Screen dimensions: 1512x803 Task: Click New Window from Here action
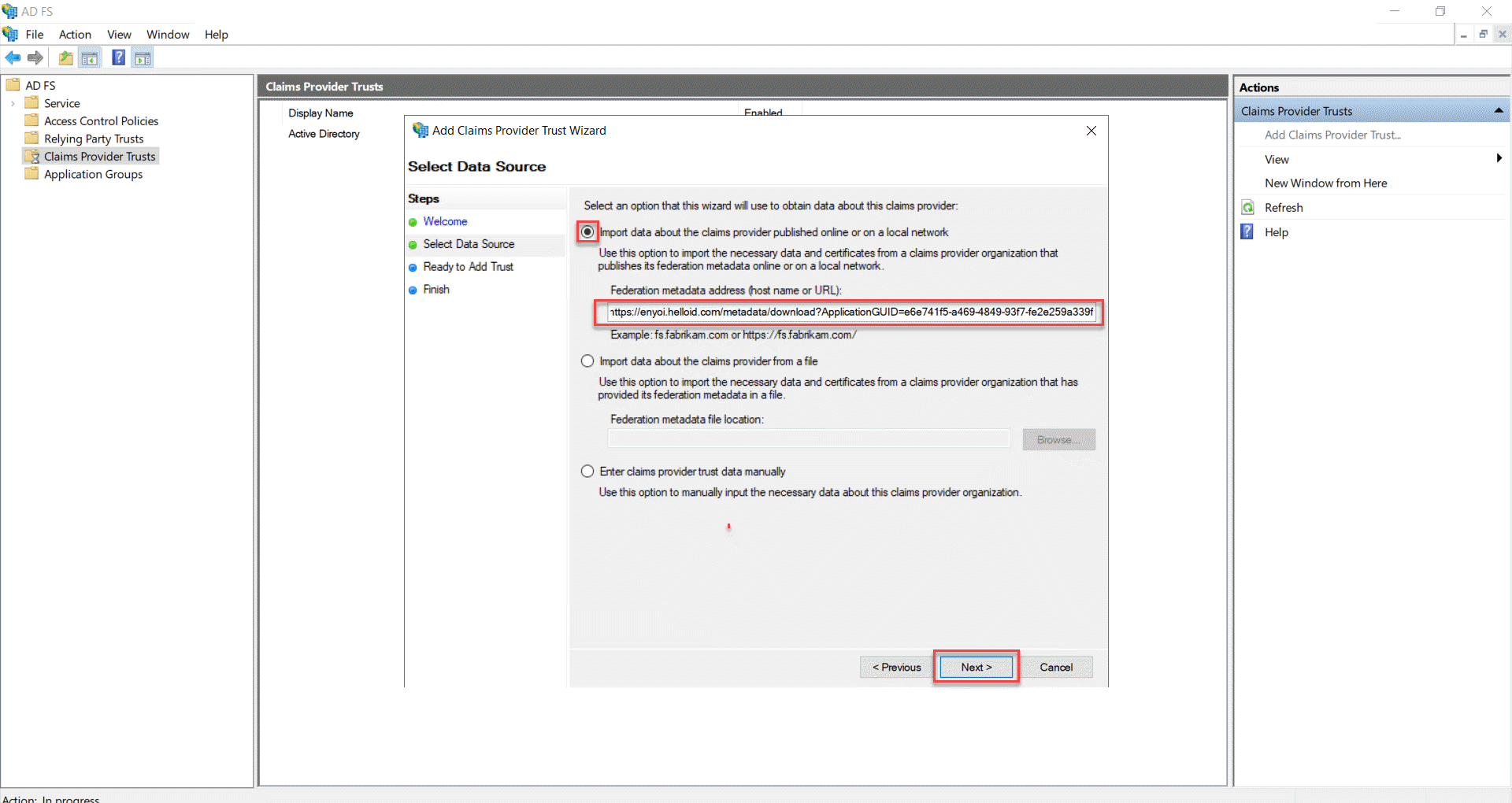tap(1325, 183)
